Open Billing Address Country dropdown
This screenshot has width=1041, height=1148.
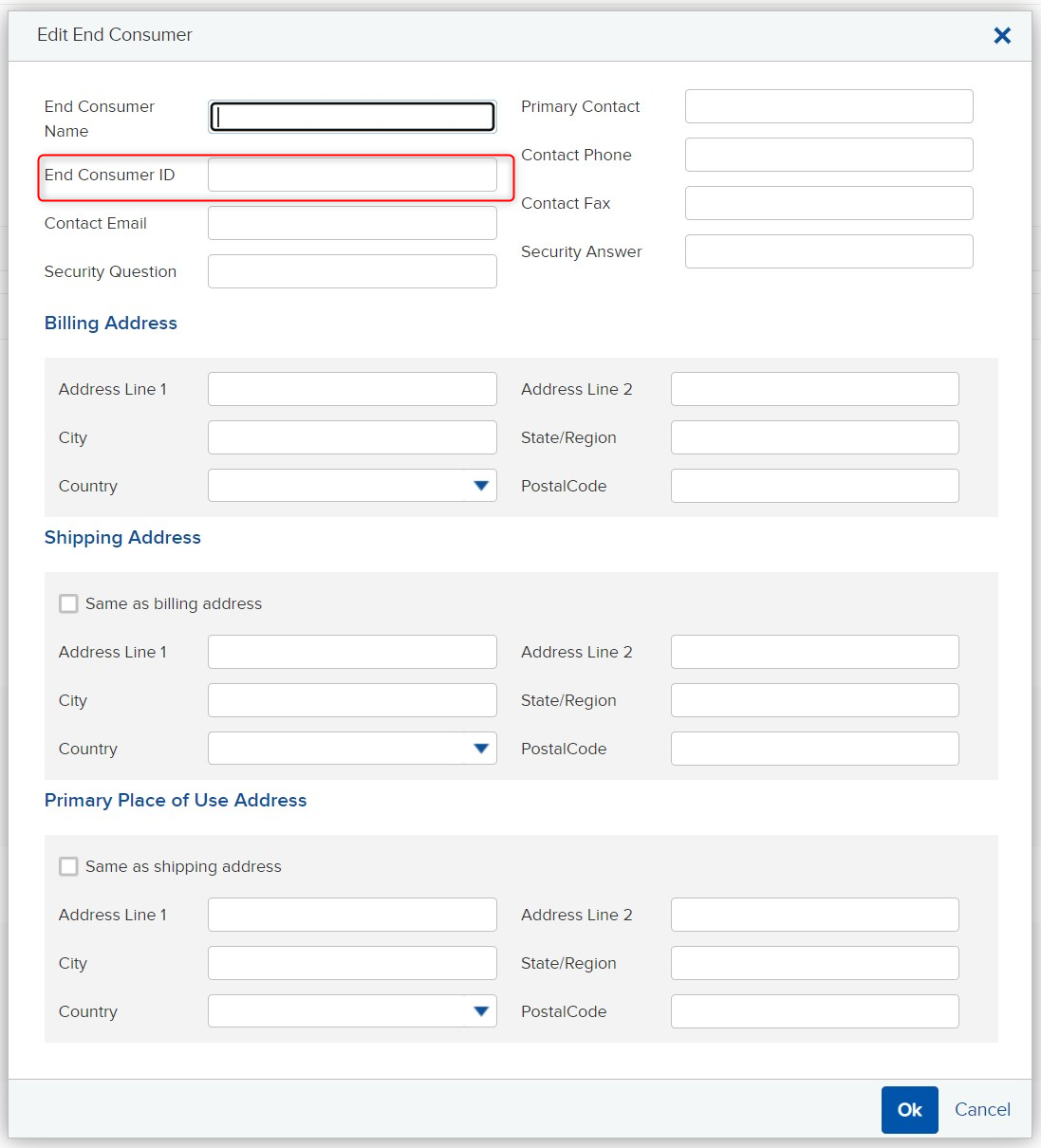[x=352, y=486]
